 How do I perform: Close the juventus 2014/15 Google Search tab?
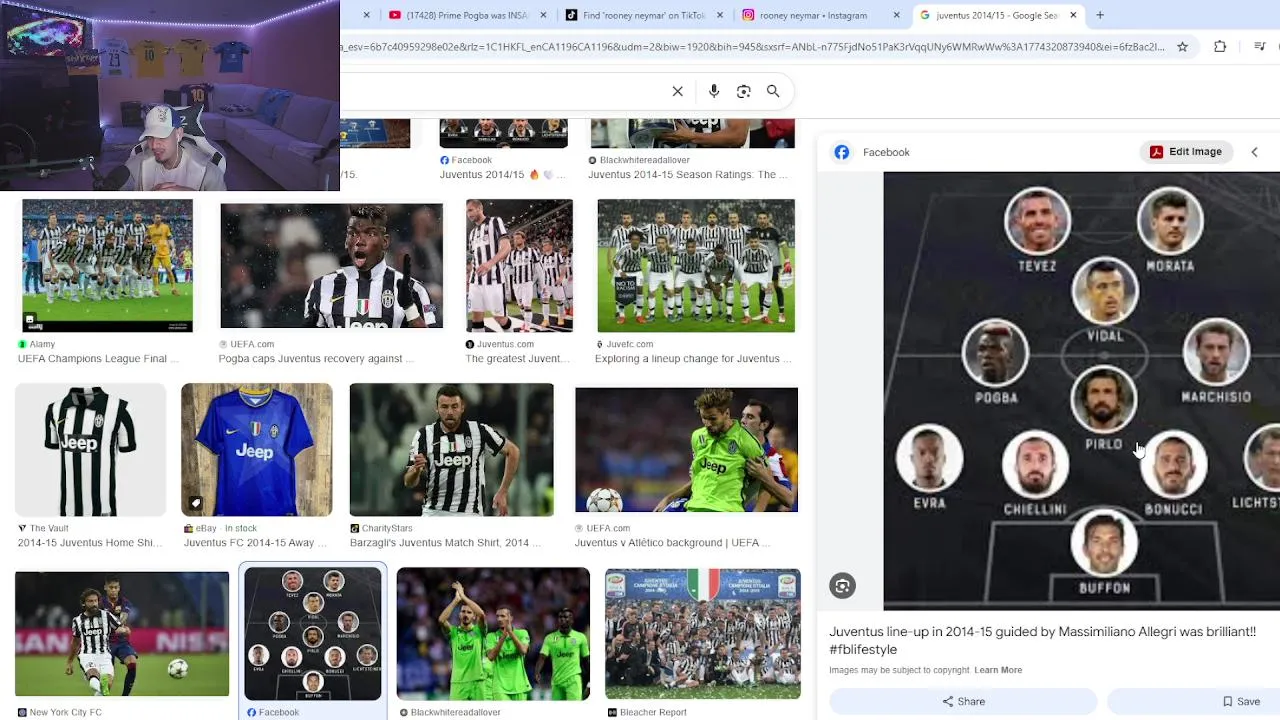1073,15
